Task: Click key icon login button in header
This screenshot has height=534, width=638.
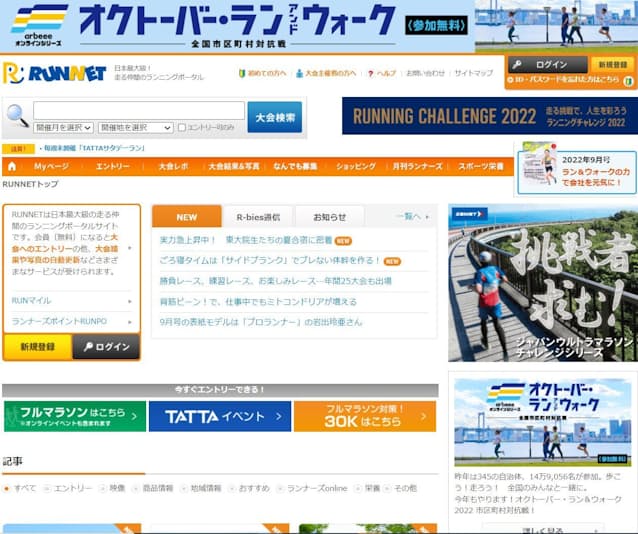Action: click(547, 64)
